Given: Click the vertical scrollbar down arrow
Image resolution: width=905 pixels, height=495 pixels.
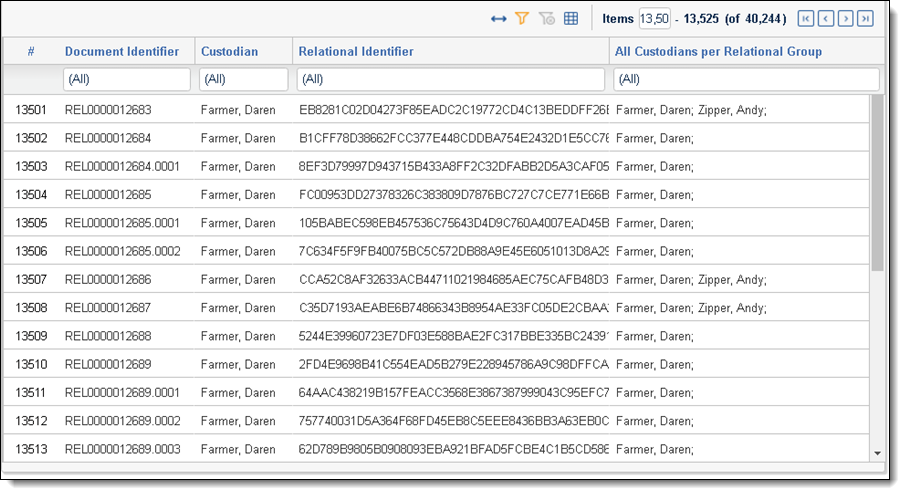Looking at the screenshot, I should (878, 453).
